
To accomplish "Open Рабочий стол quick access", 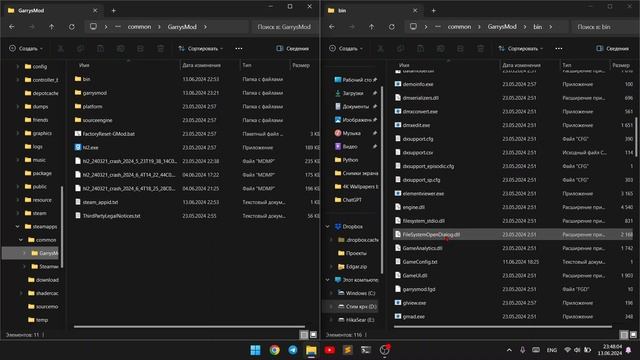I will click(356, 80).
